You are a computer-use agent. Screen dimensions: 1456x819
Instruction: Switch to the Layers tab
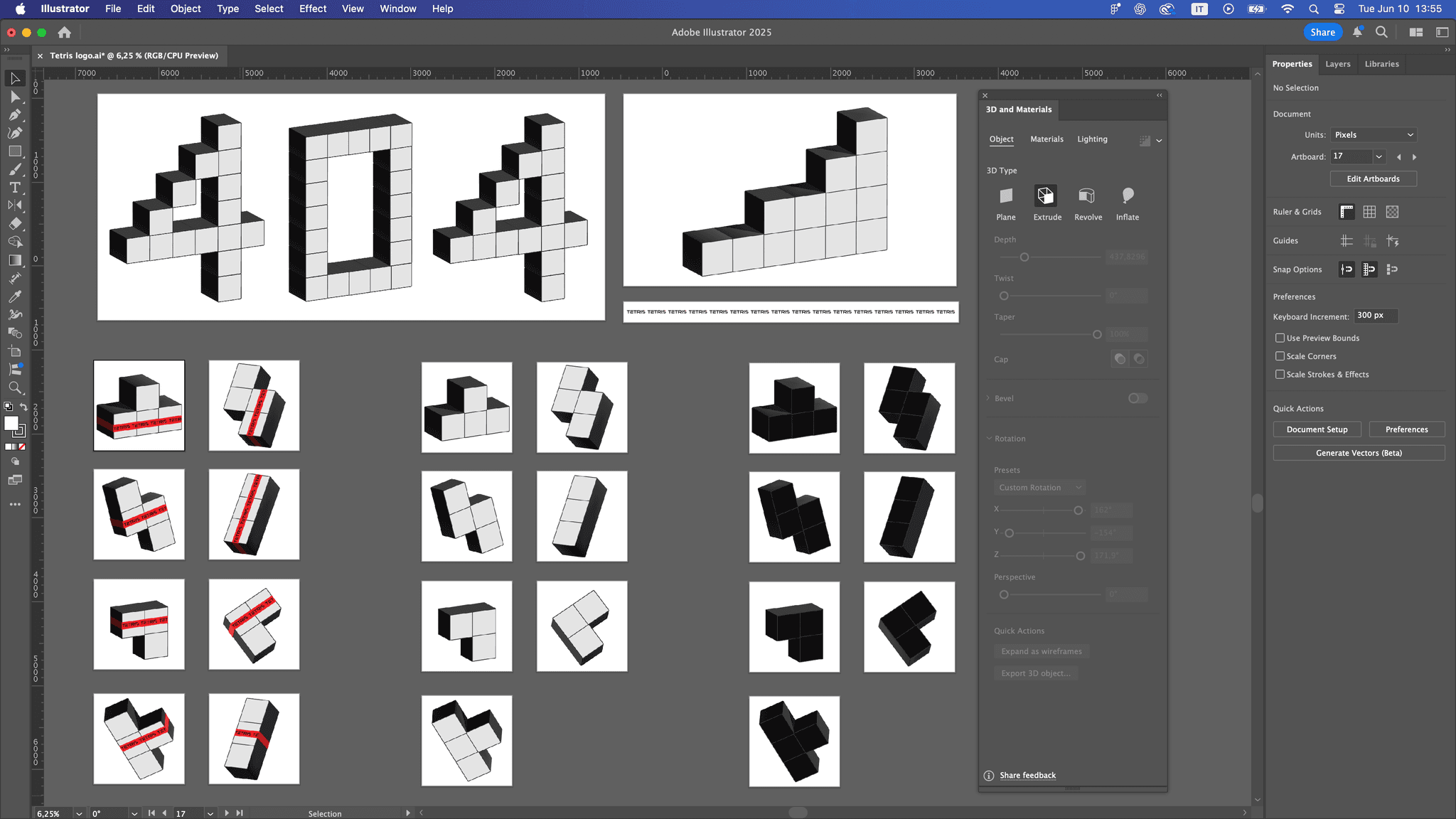point(1337,64)
